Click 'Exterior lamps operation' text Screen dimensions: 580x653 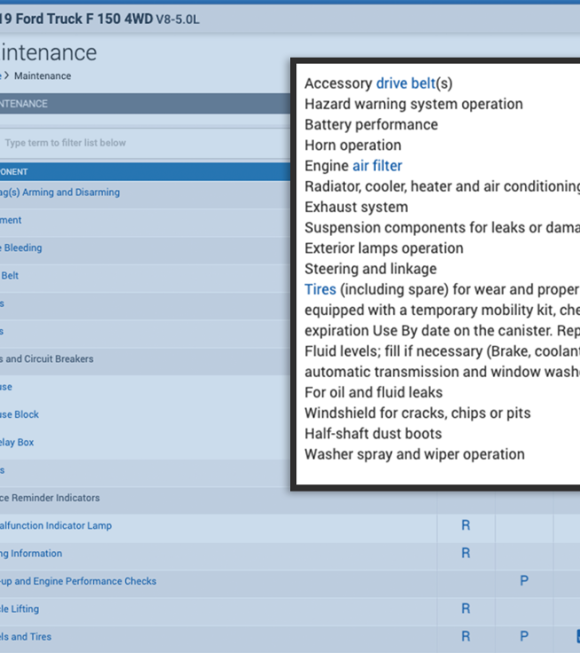[384, 248]
